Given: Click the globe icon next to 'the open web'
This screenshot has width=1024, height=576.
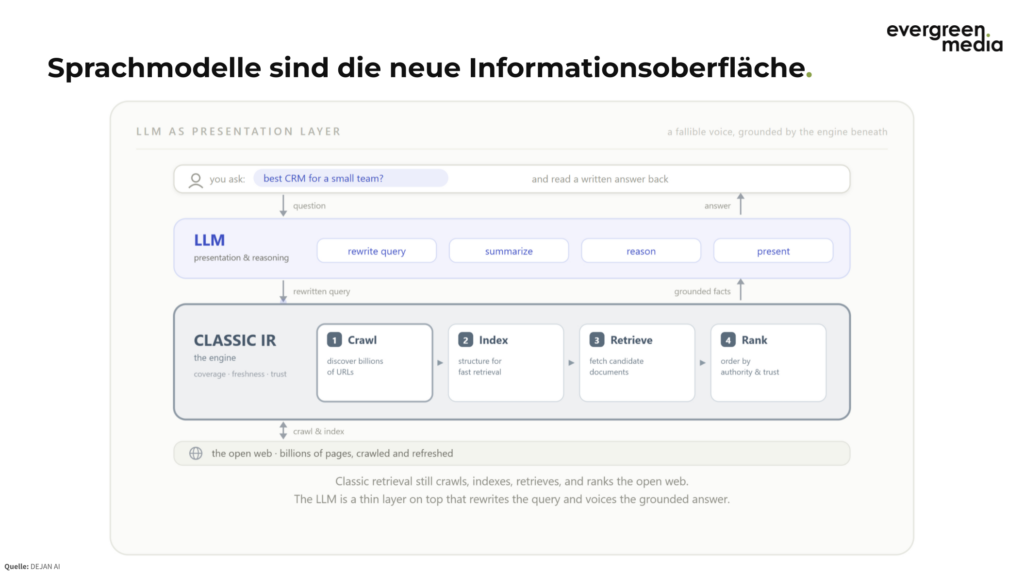Looking at the screenshot, I should tap(195, 453).
